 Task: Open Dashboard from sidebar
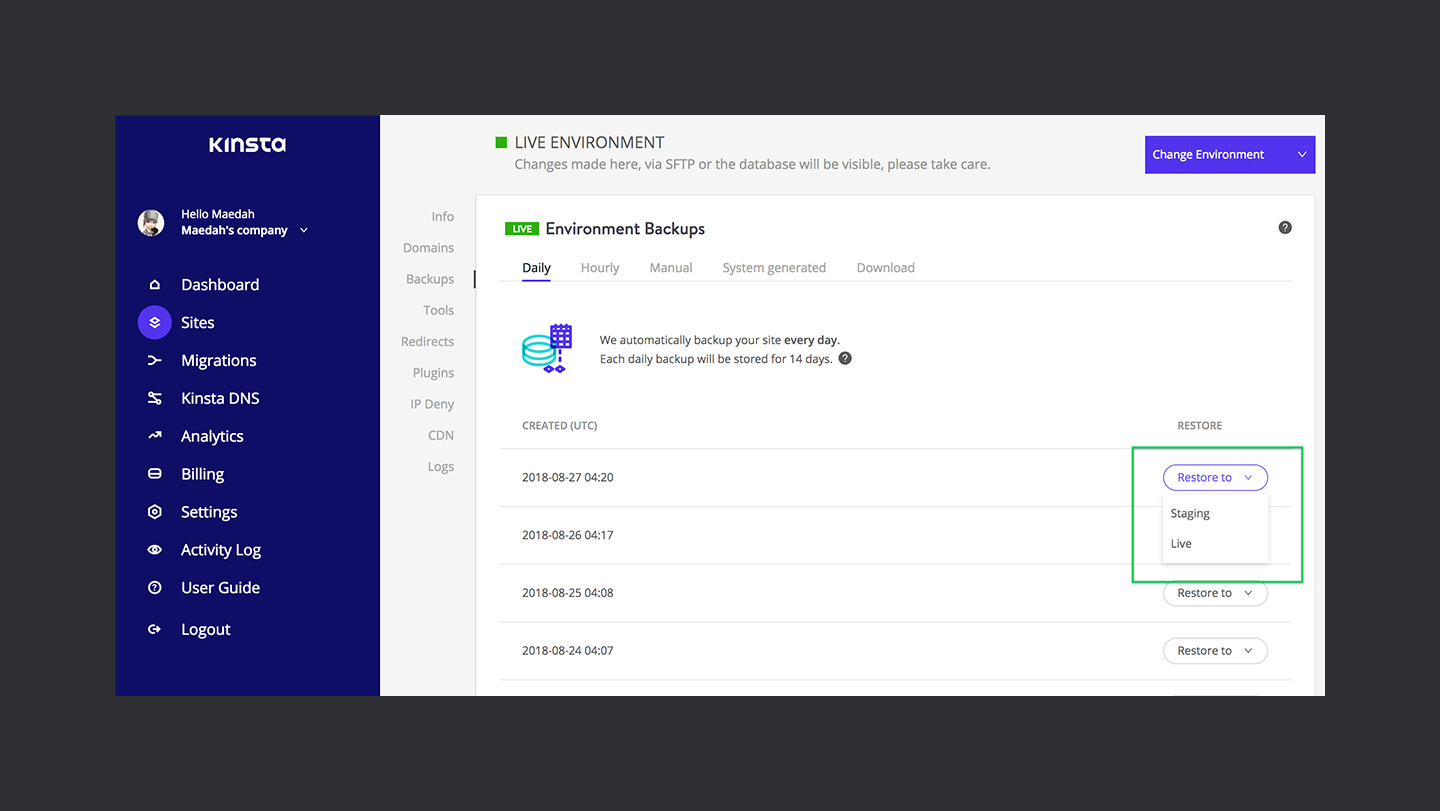pos(220,285)
